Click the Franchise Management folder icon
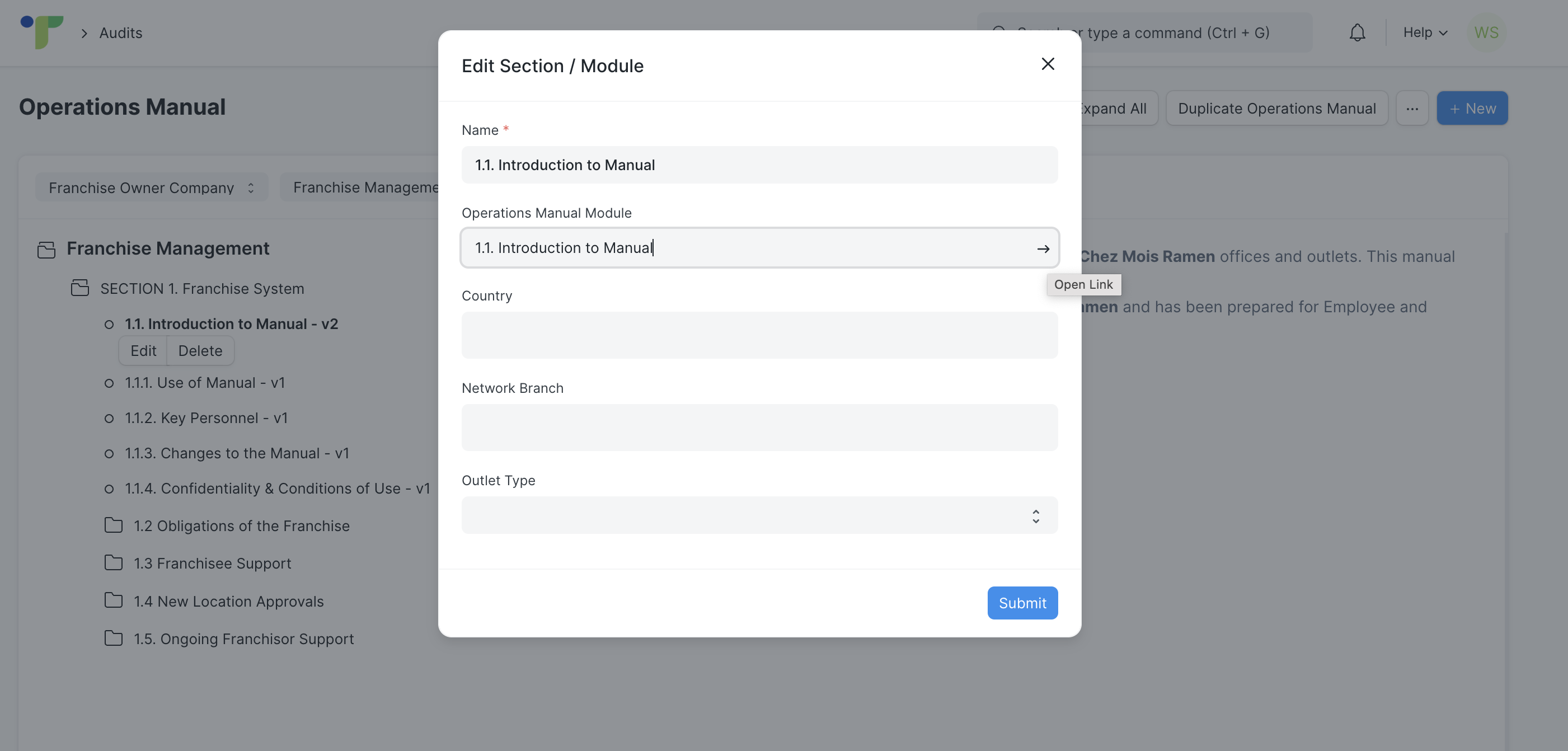This screenshot has height=751, width=1568. 46,250
